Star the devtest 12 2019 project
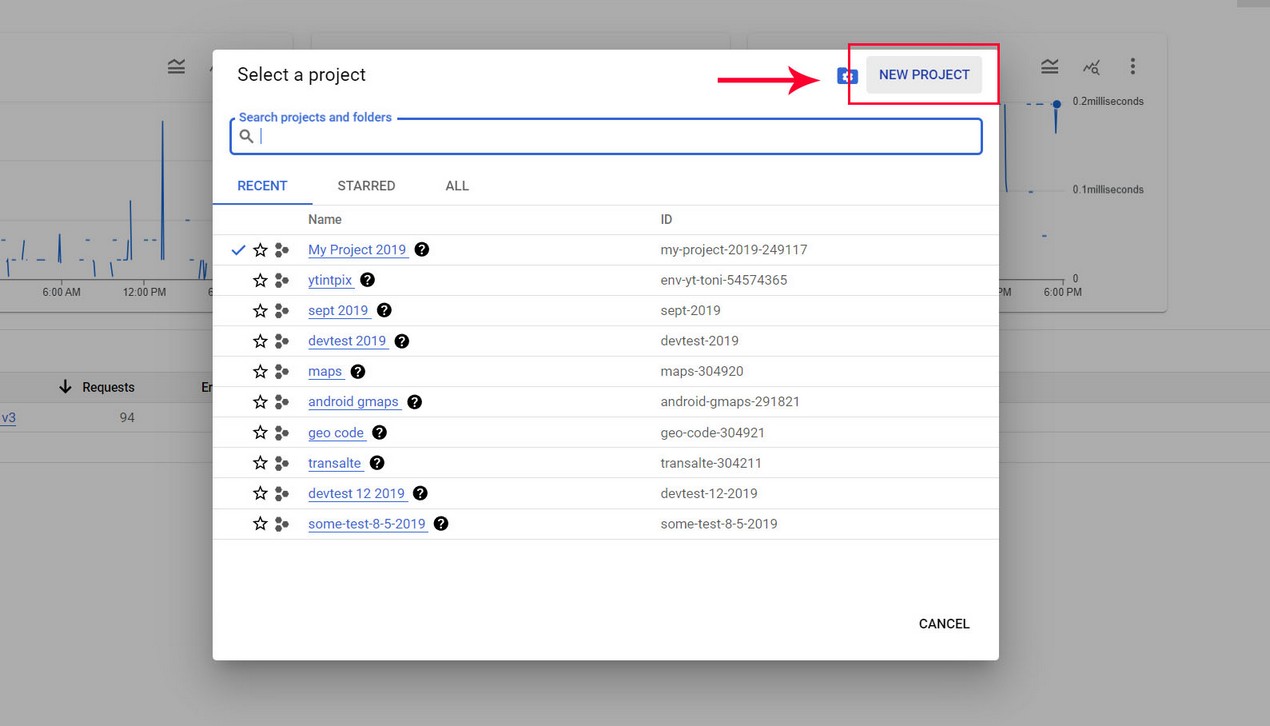The image size is (1270, 726). click(x=260, y=493)
